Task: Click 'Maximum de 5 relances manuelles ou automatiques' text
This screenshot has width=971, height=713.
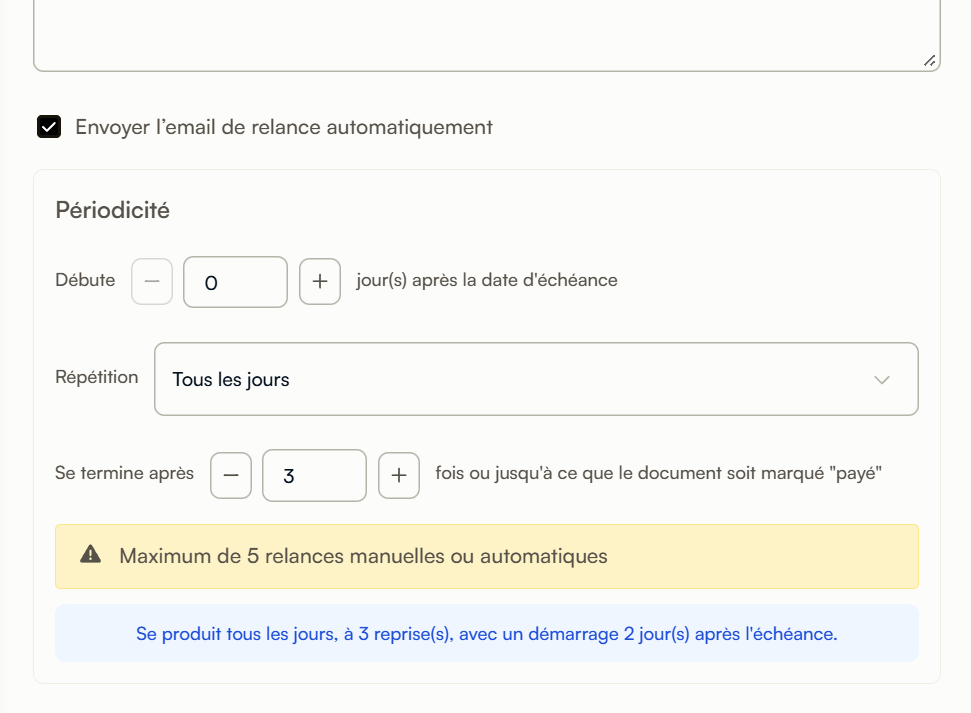Action: pyautogui.click(x=364, y=556)
